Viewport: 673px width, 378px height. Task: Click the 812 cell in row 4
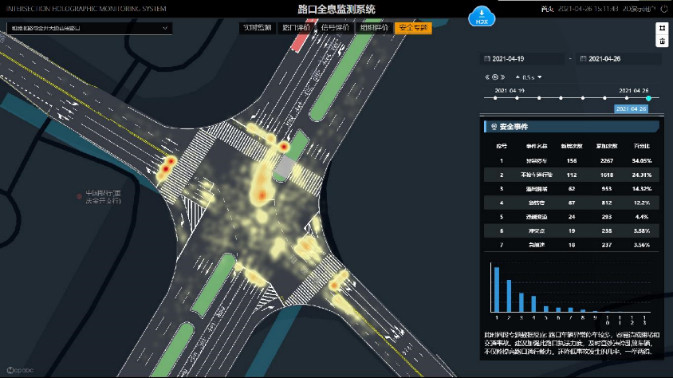coord(606,203)
